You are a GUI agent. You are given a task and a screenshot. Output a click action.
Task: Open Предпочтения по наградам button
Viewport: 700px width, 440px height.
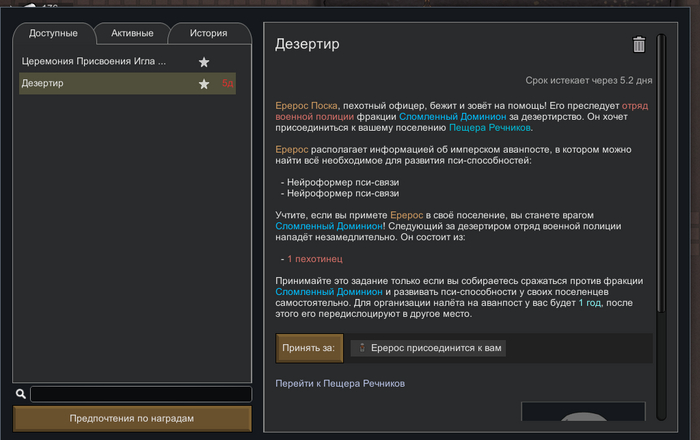131,418
